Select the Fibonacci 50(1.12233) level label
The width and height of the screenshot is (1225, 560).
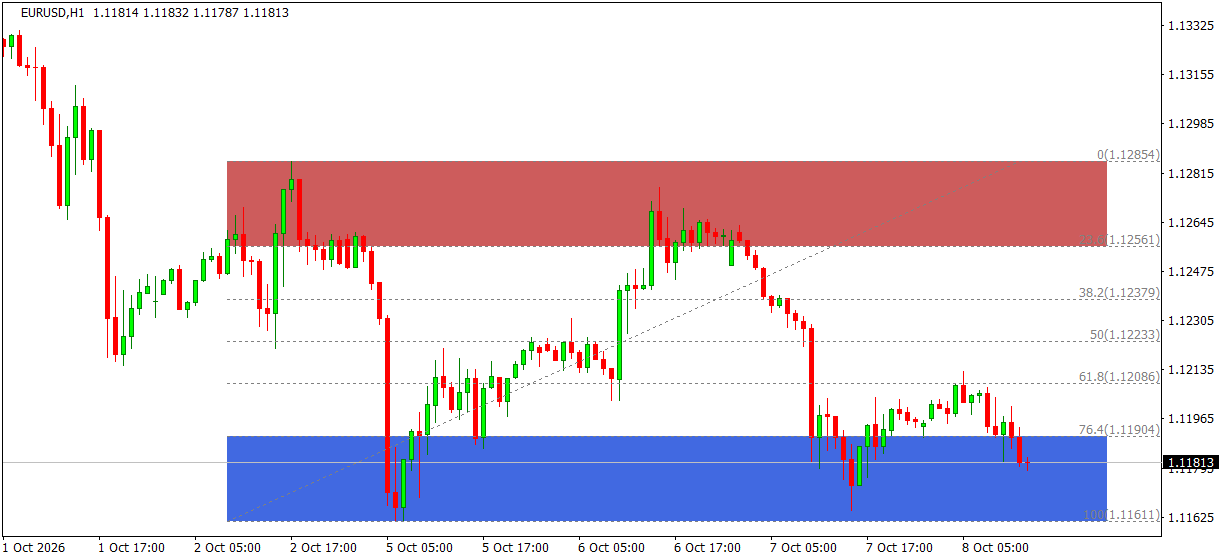click(x=1125, y=335)
